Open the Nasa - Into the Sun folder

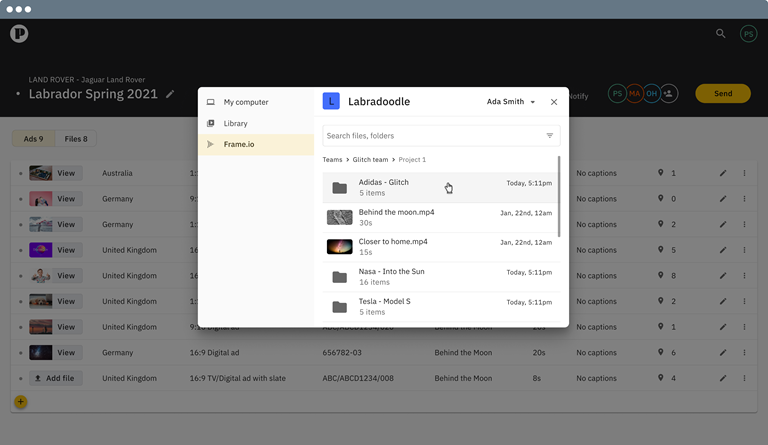point(440,277)
